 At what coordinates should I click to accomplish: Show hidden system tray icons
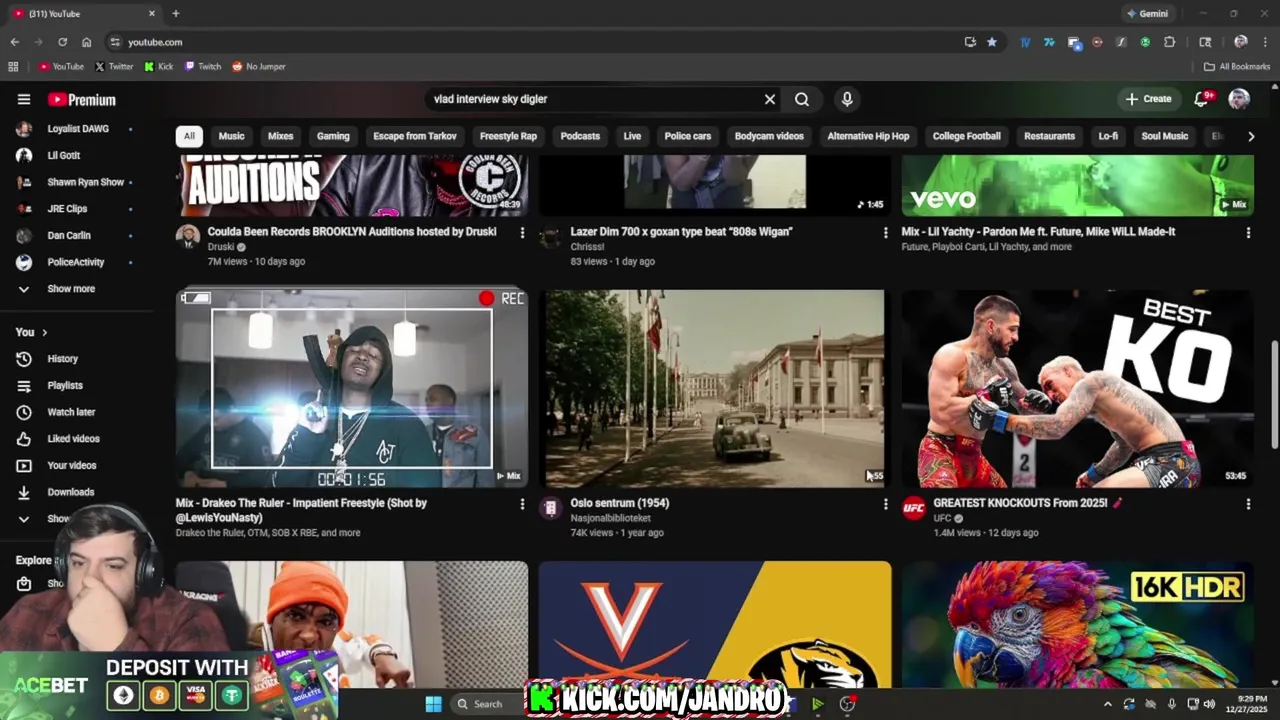pos(1107,704)
